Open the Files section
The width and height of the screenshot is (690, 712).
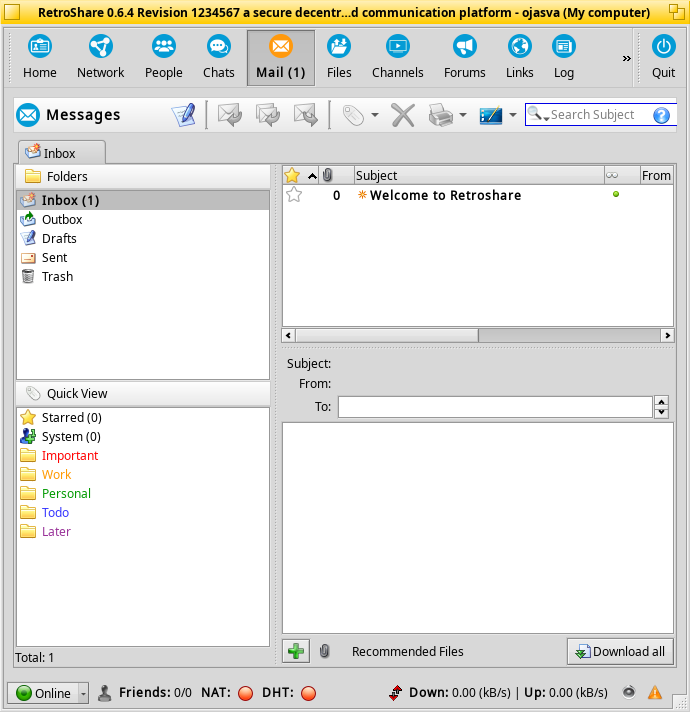click(339, 58)
